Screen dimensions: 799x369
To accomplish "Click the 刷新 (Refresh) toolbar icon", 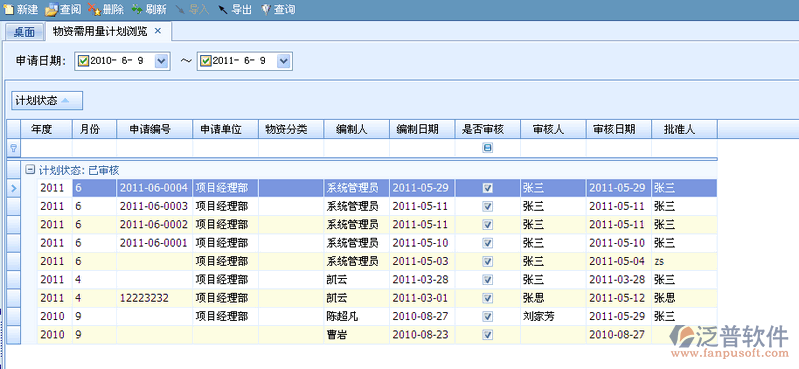I will click(137, 9).
